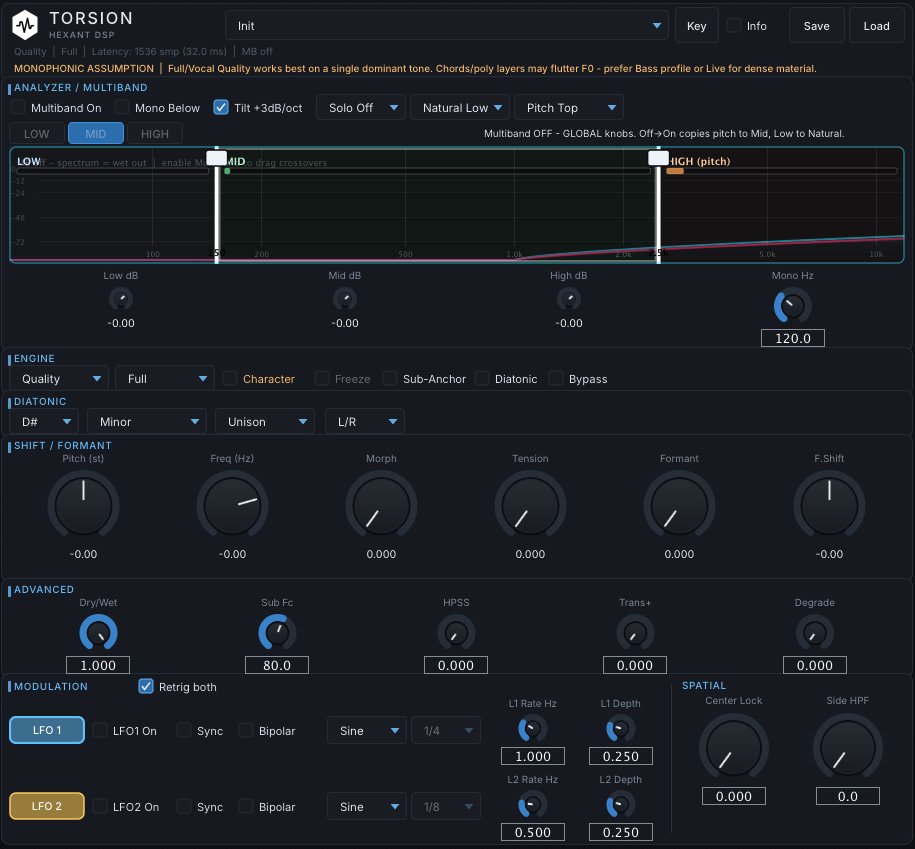915x849 pixels.
Task: Click the L1 Rate Hz knob
Action: pyautogui.click(x=532, y=729)
